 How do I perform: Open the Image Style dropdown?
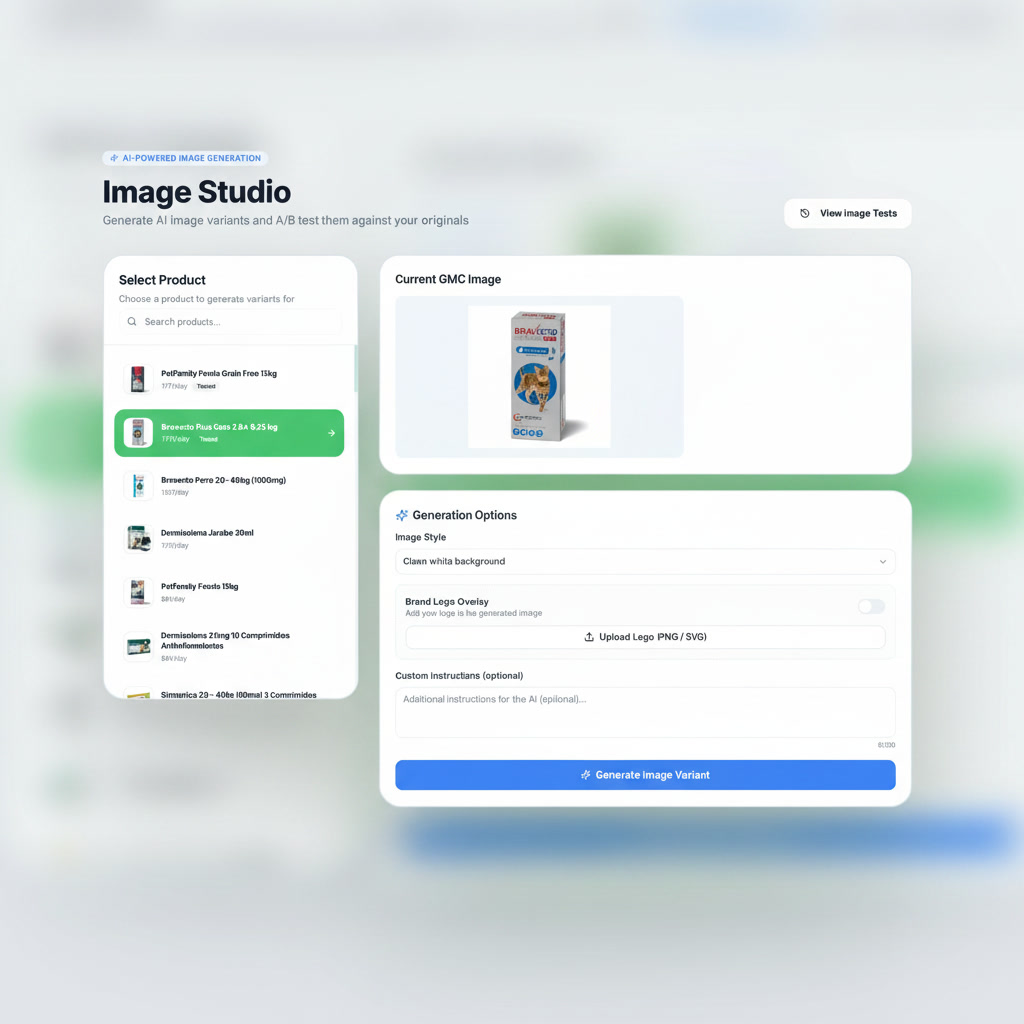pyautogui.click(x=645, y=562)
